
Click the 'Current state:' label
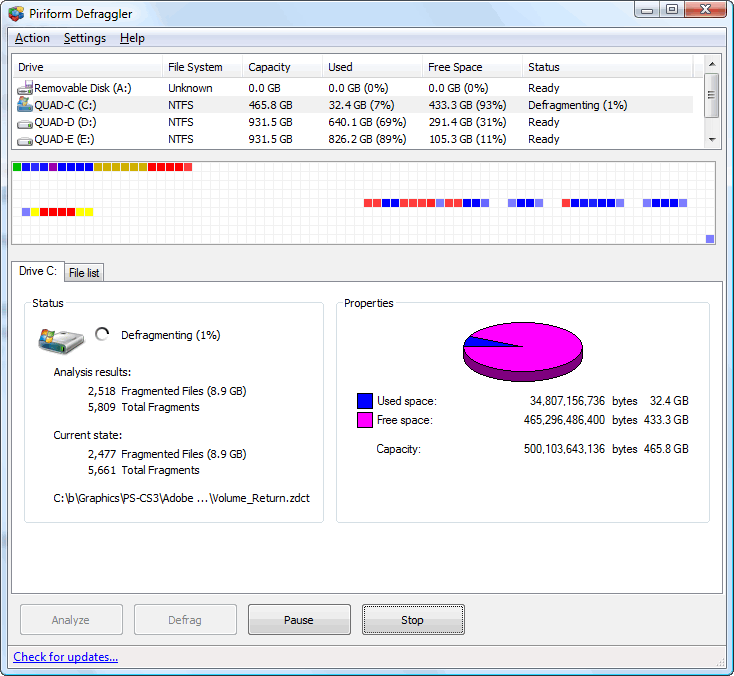tap(88, 435)
